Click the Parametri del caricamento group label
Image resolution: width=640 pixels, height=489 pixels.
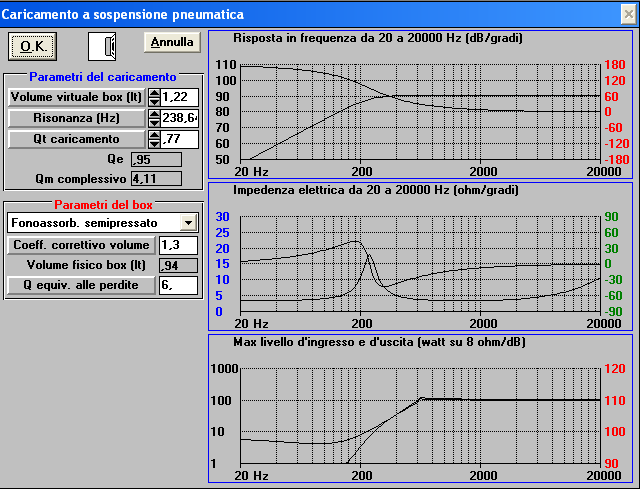(103, 77)
